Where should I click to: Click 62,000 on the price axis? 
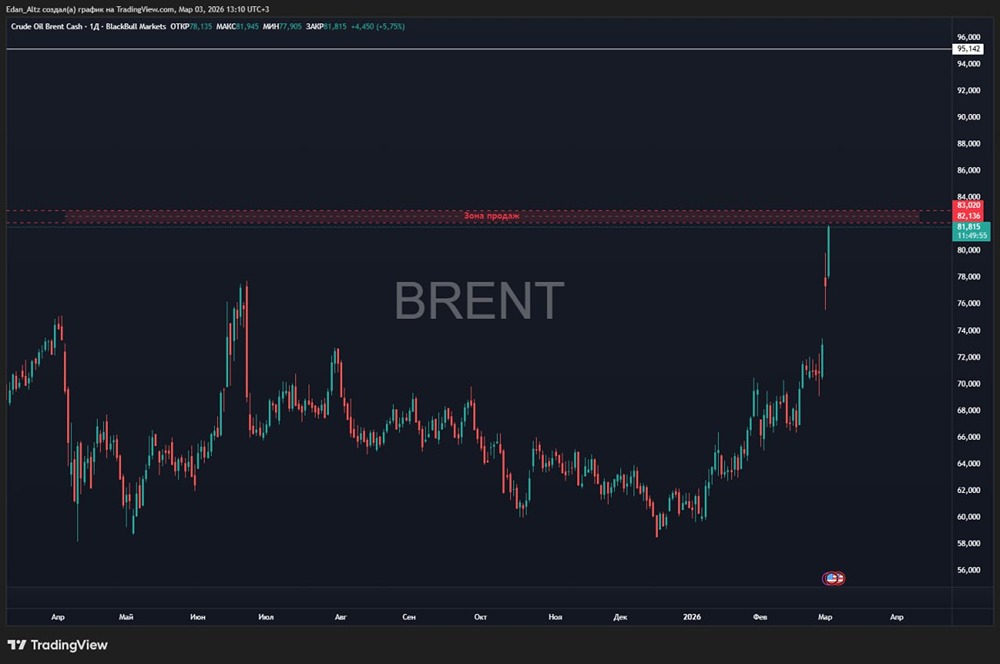[x=968, y=491]
